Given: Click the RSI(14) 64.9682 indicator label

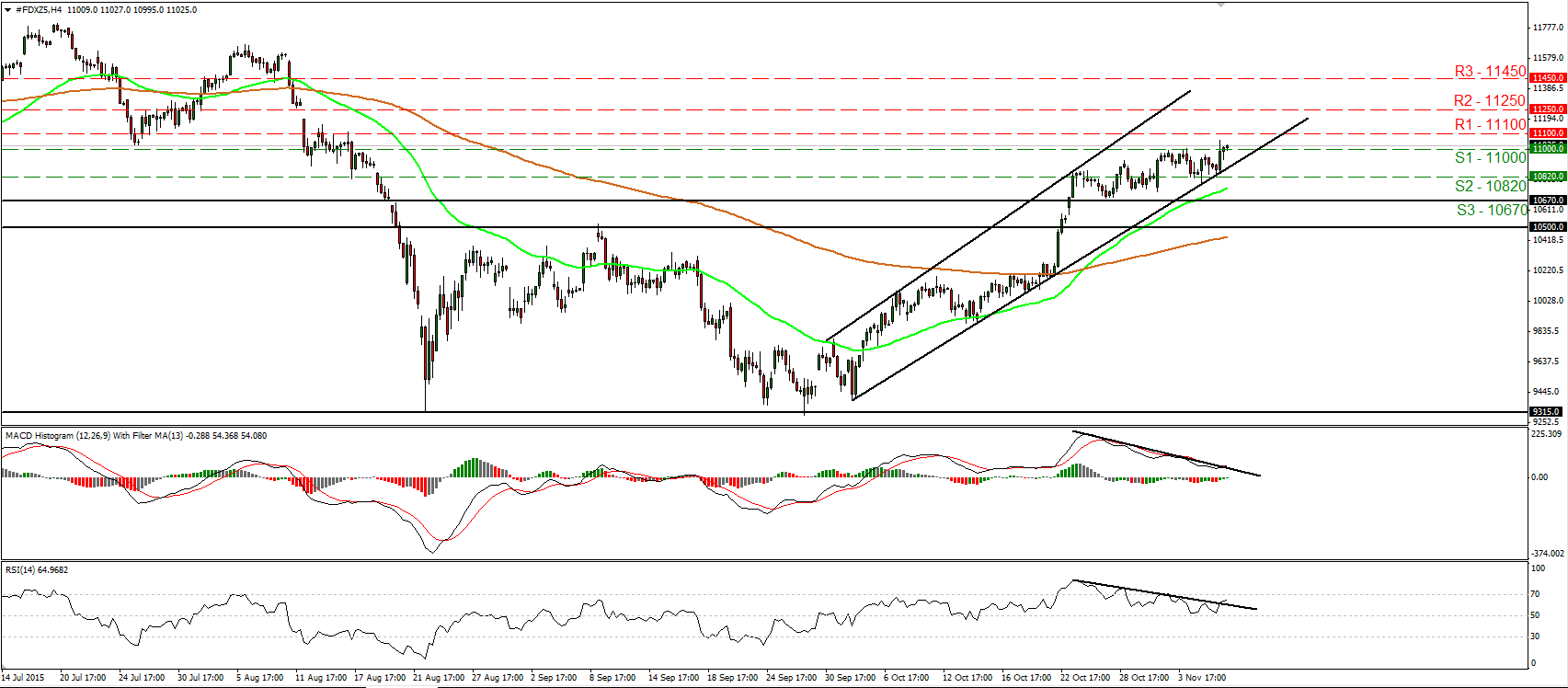Looking at the screenshot, I should tap(37, 569).
